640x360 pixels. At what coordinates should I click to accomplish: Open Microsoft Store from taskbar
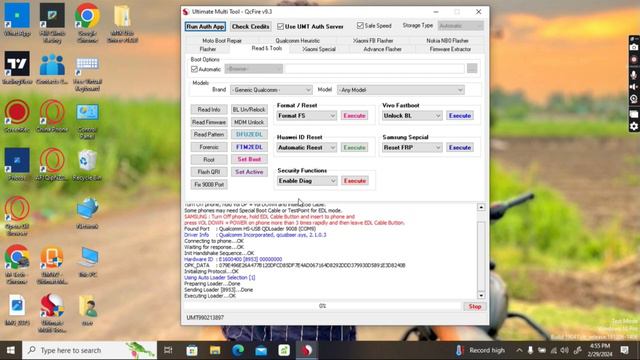192,350
